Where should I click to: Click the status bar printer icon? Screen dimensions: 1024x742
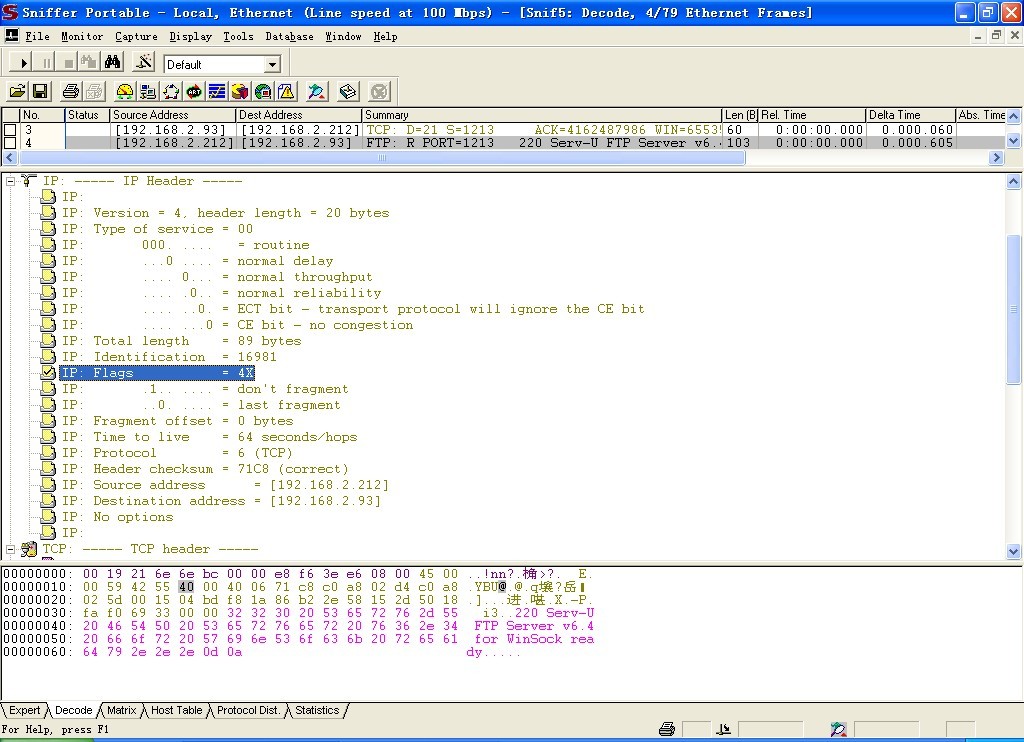click(x=667, y=729)
